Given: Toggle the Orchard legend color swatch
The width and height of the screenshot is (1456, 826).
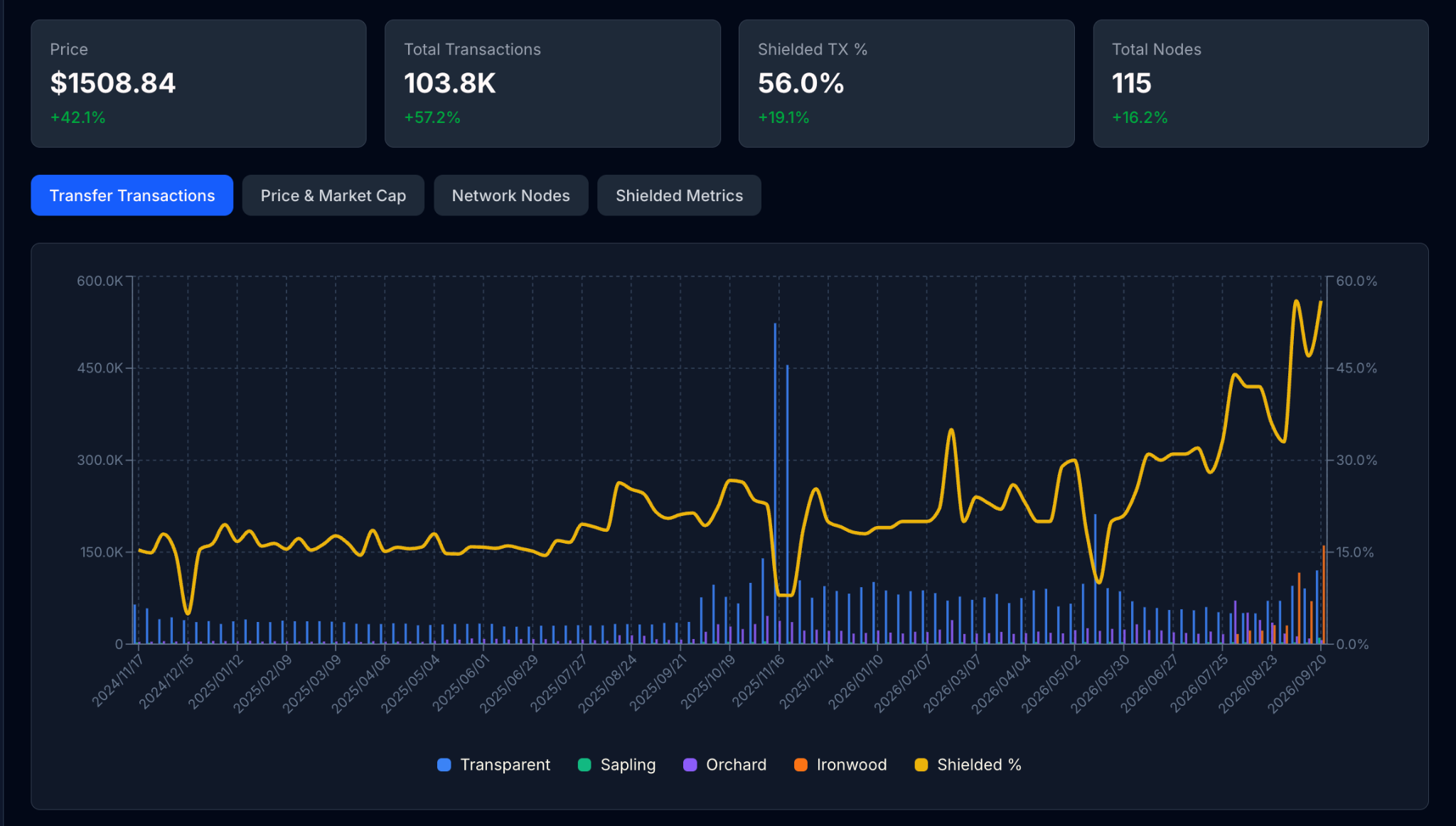Looking at the screenshot, I should click(x=690, y=765).
